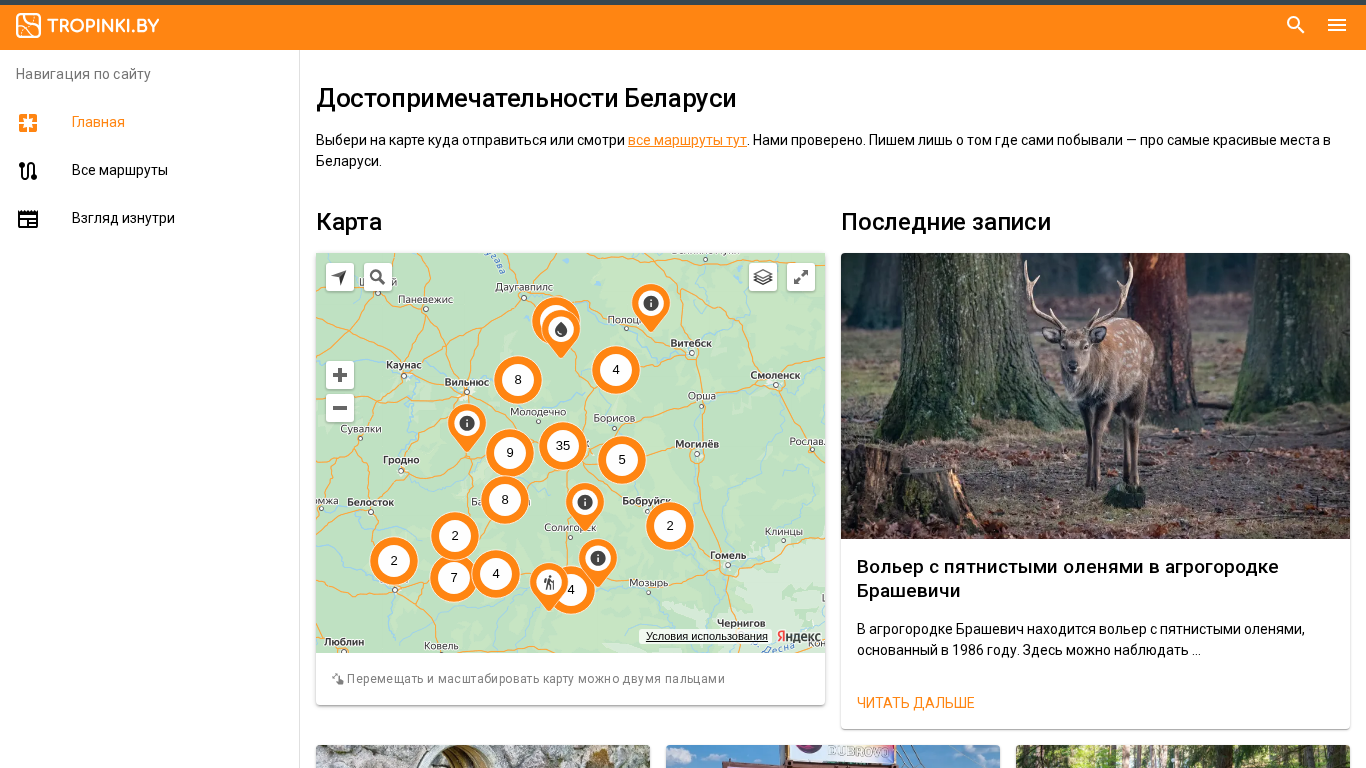Open the map search tool
The height and width of the screenshot is (768, 1366).
[378, 277]
